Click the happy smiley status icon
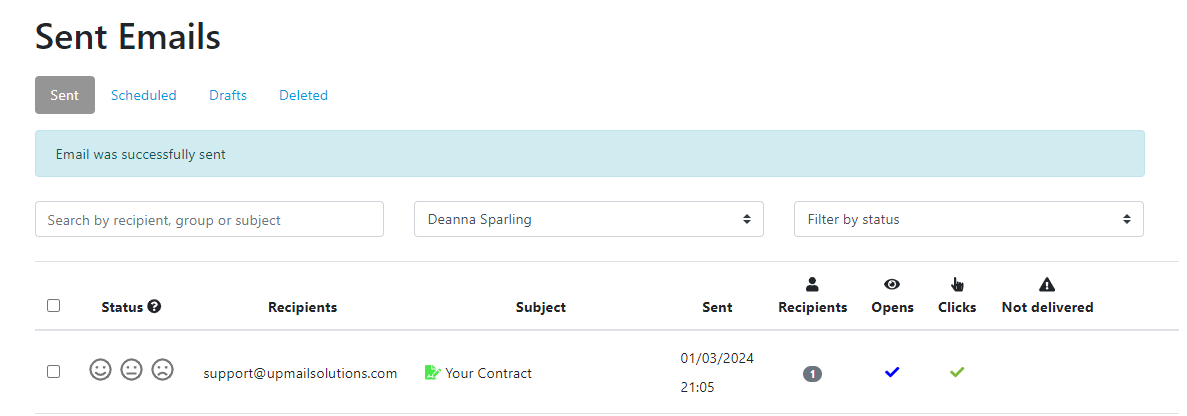Viewport: 1187px width, 416px height. click(101, 370)
